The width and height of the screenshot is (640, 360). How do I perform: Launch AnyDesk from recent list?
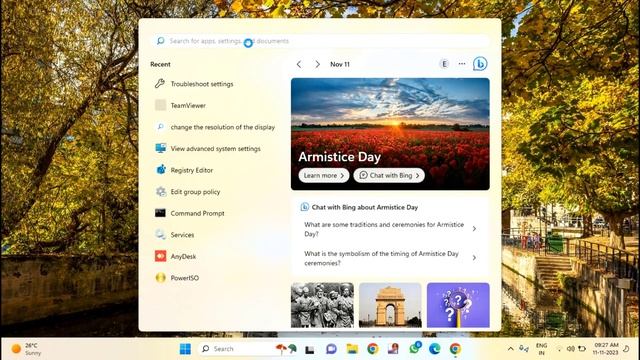click(176, 256)
